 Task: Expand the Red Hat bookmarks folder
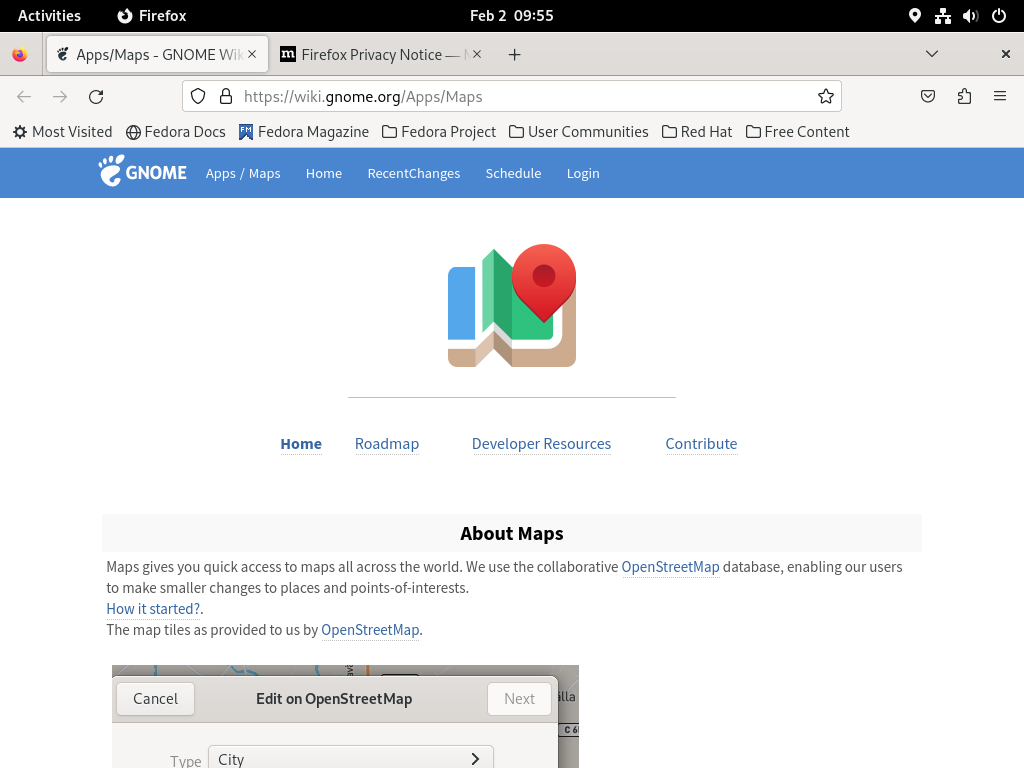pos(697,132)
